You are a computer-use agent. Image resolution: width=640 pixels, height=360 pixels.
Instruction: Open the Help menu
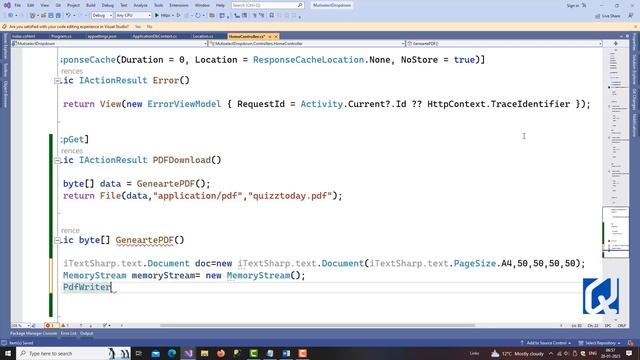coord(220,5)
